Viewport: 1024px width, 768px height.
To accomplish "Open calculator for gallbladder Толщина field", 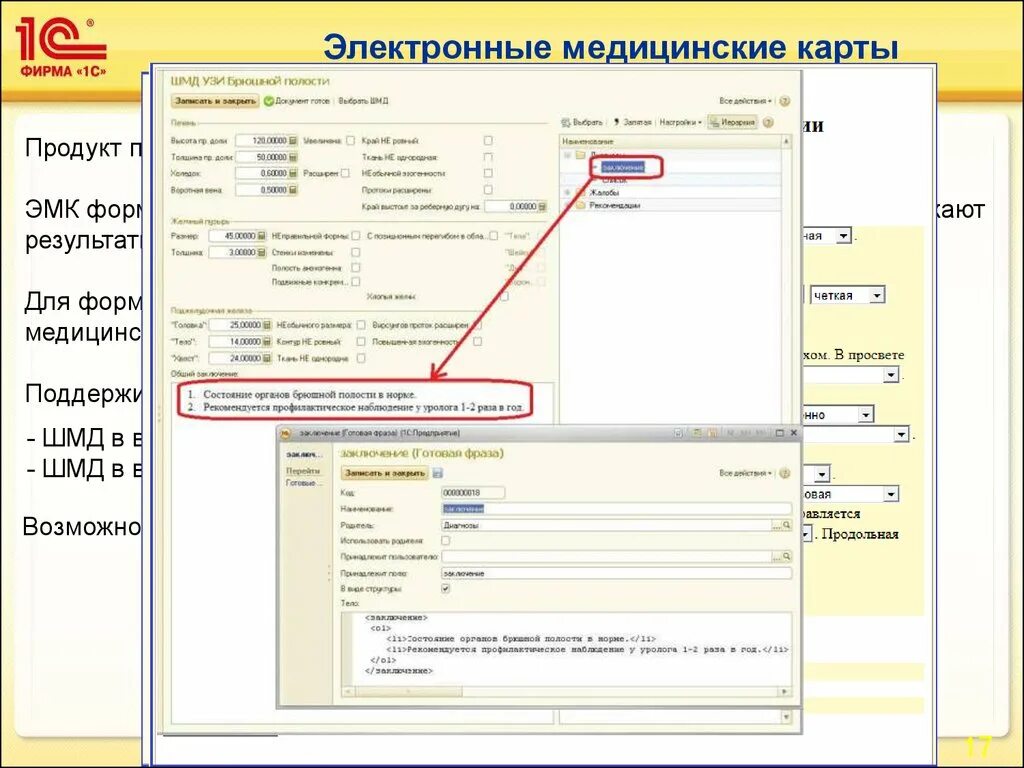I will click(261, 252).
